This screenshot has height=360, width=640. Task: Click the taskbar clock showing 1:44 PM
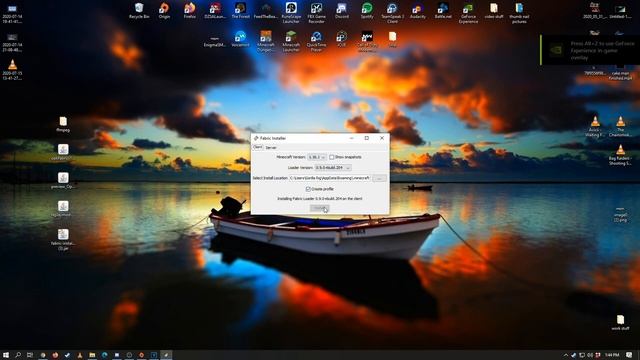[612, 355]
